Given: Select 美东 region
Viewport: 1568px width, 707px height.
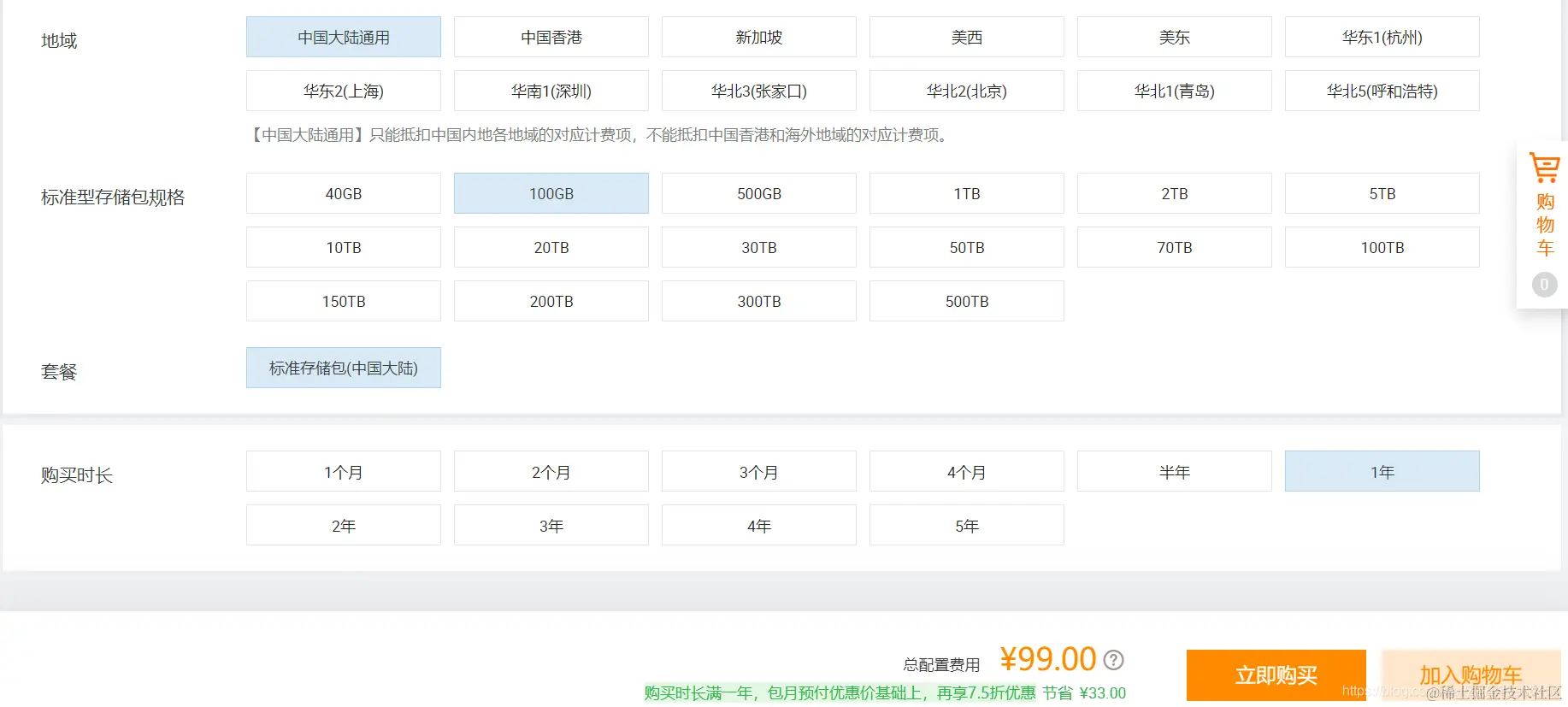Looking at the screenshot, I should [x=1175, y=37].
